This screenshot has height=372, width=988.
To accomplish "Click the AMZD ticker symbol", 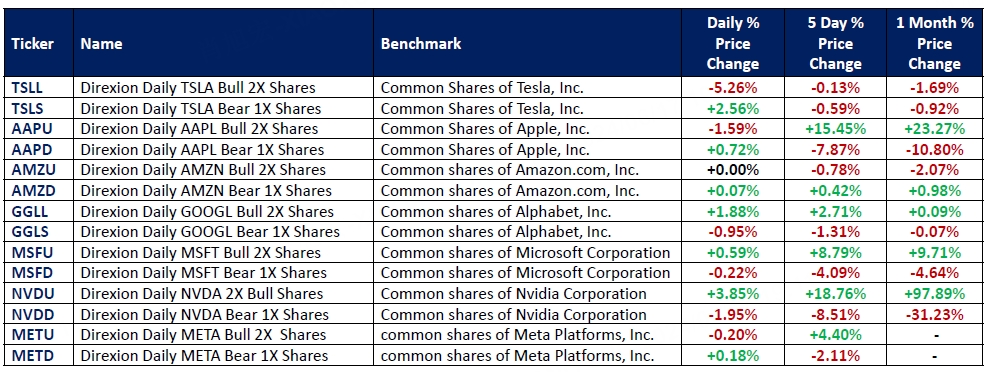I will coord(32,190).
